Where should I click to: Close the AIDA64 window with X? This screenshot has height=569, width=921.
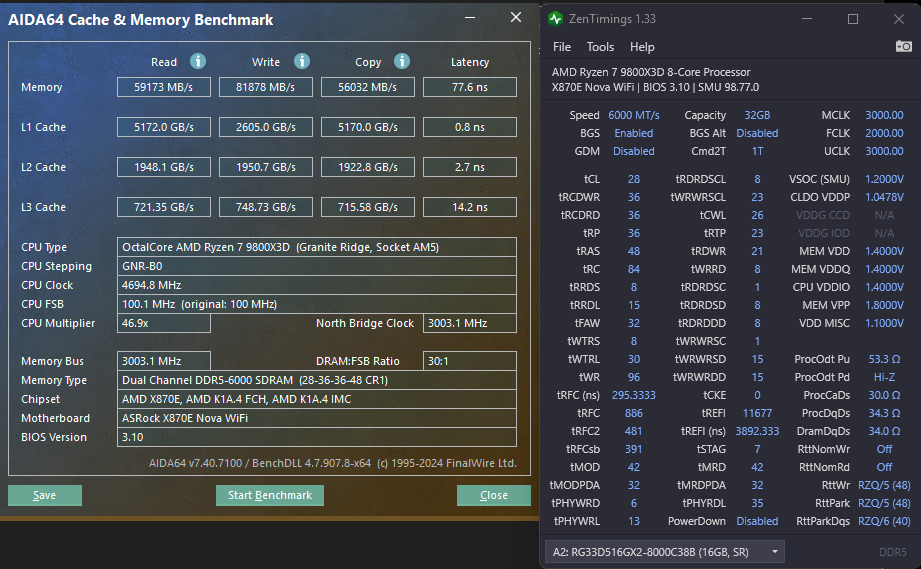[515, 18]
